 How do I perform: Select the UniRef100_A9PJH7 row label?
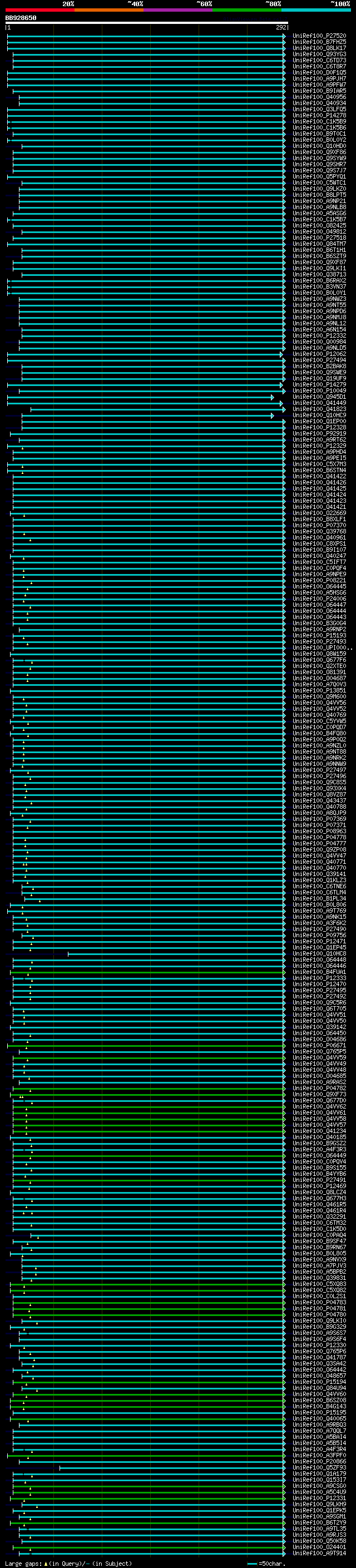319,78
